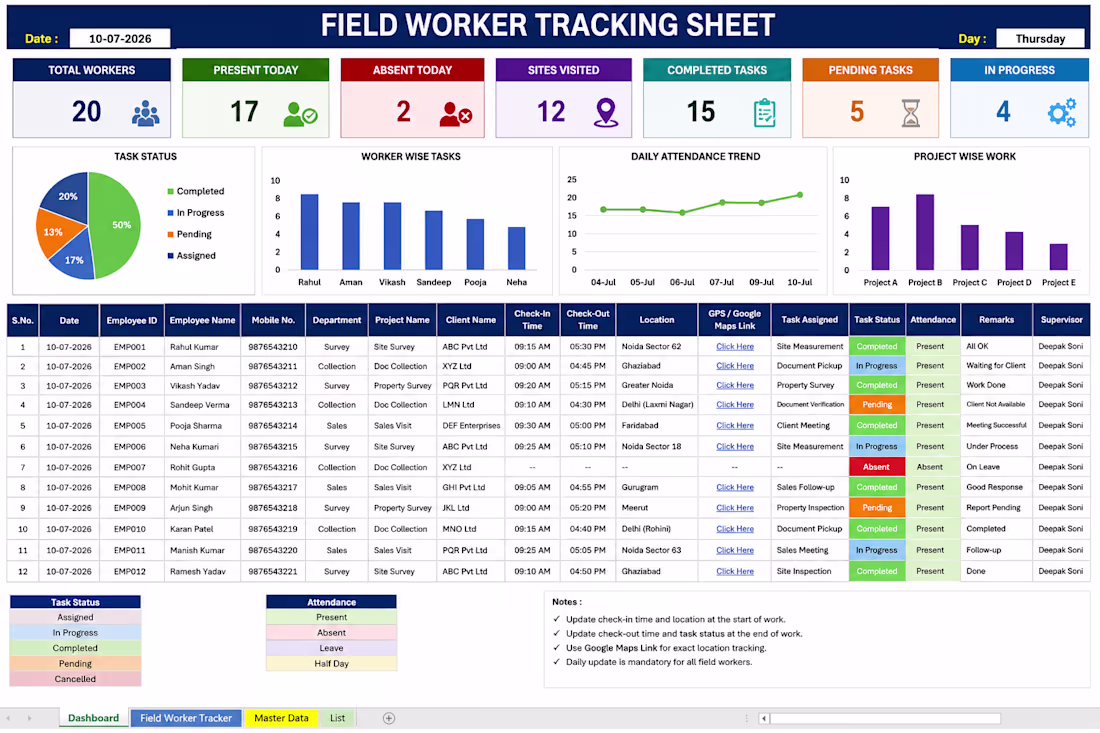This screenshot has height=733, width=1100.
Task: Select check-in time 09:30 AM cell
Action: [532, 426]
